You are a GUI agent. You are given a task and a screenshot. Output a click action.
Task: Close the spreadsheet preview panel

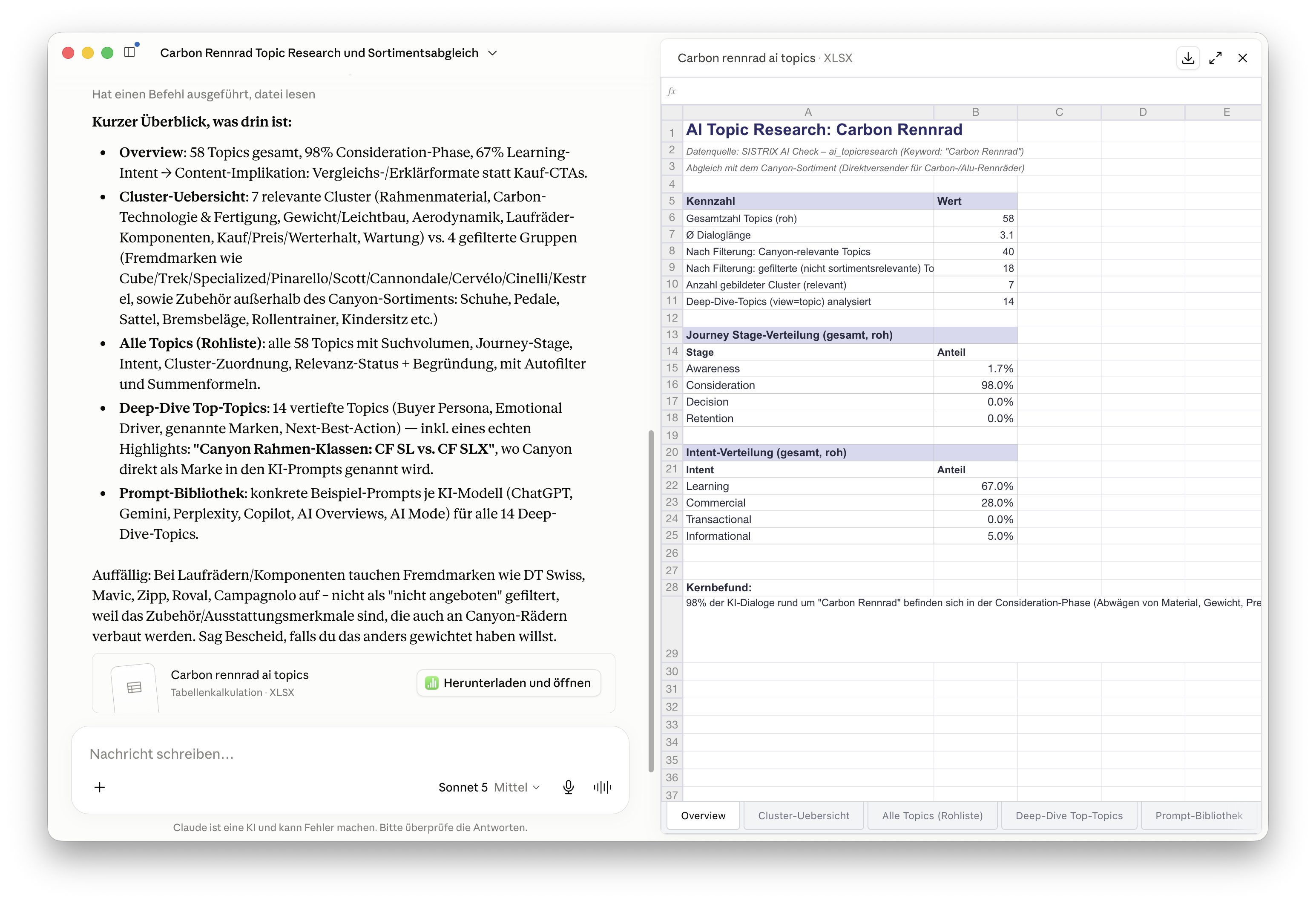(x=1243, y=58)
